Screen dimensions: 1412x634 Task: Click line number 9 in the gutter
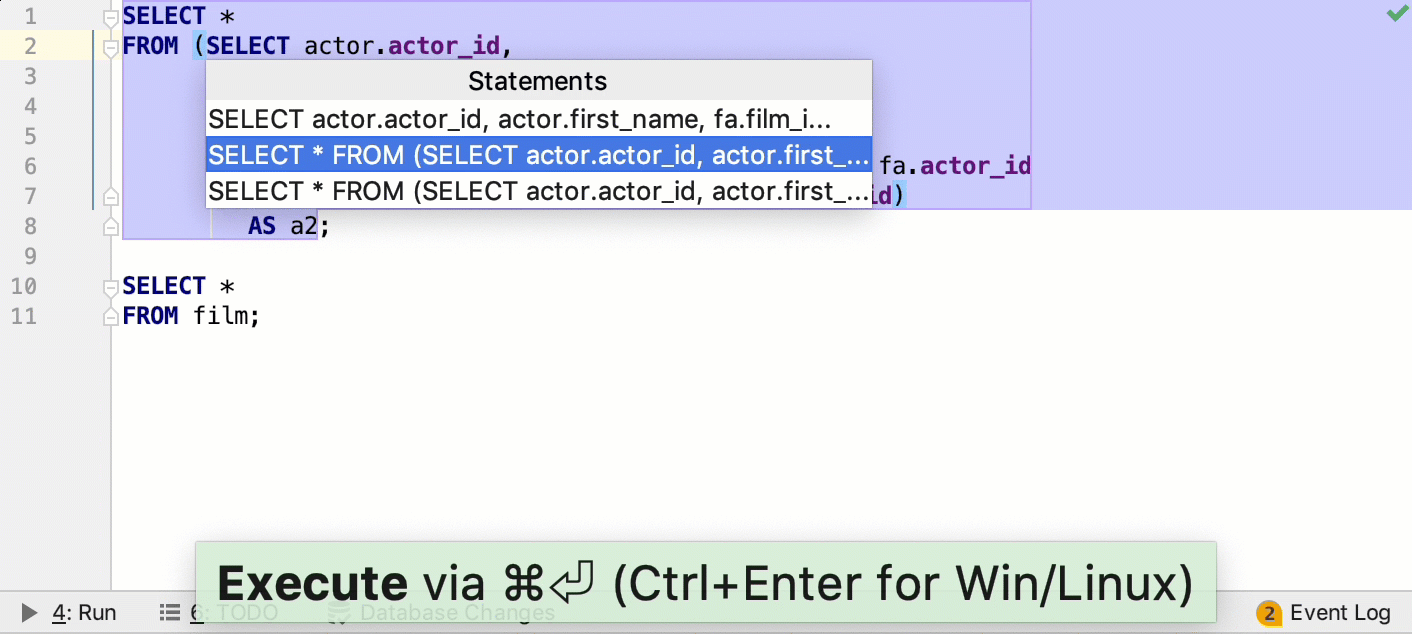point(29,257)
